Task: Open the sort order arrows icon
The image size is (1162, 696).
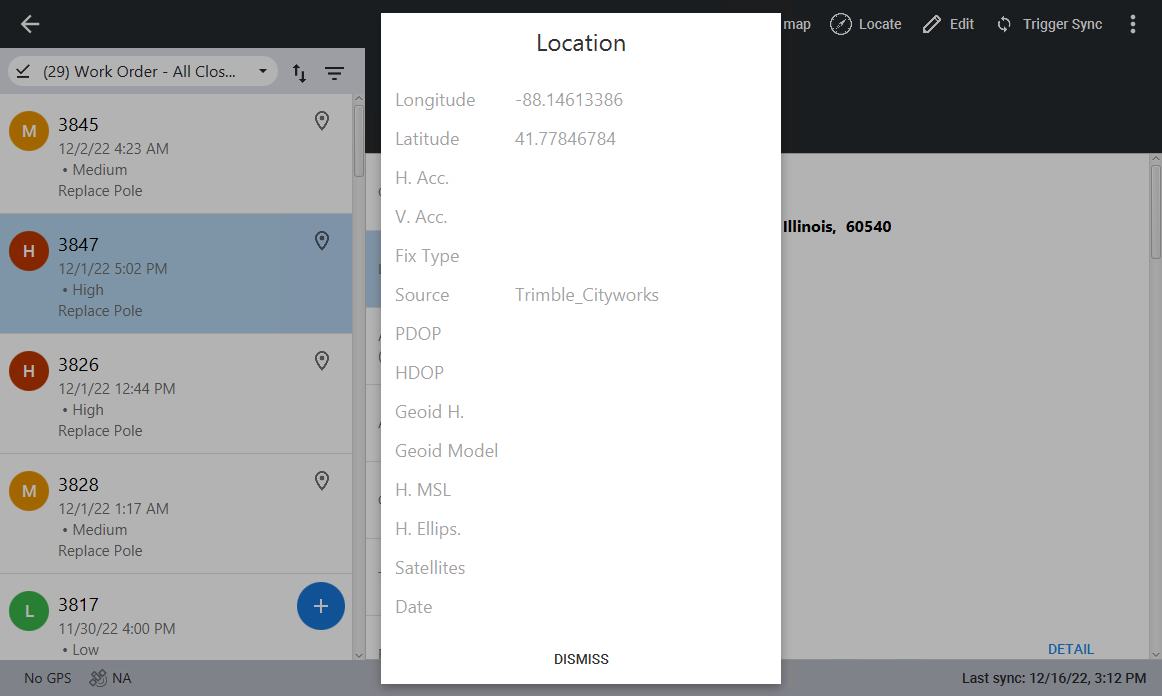Action: coord(299,73)
